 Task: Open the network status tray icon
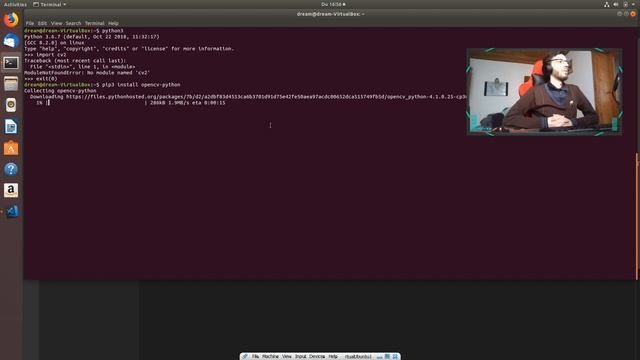tap(607, 4)
